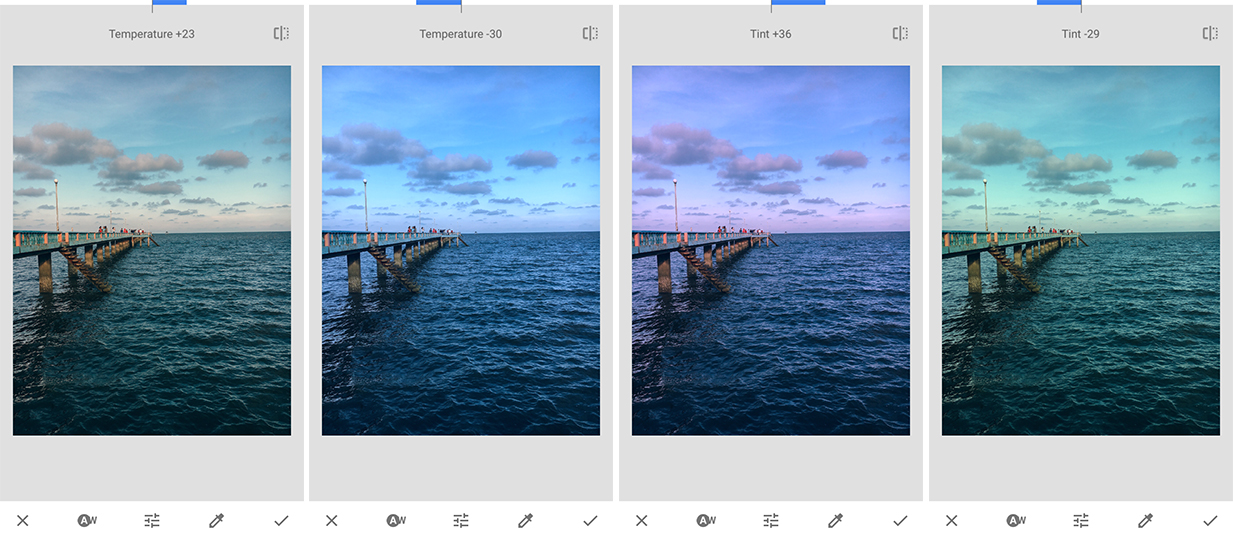Tap the warm-toned pier photo, Temperature +23

pos(152,251)
